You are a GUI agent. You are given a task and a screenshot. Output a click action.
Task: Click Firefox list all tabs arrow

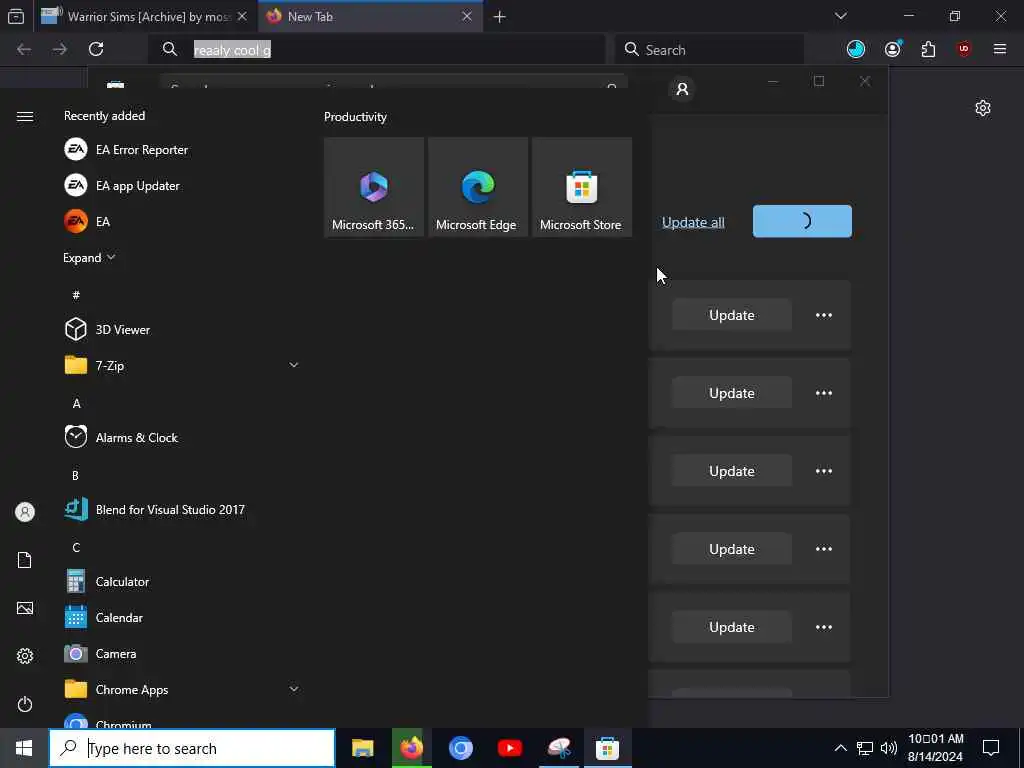tap(840, 16)
